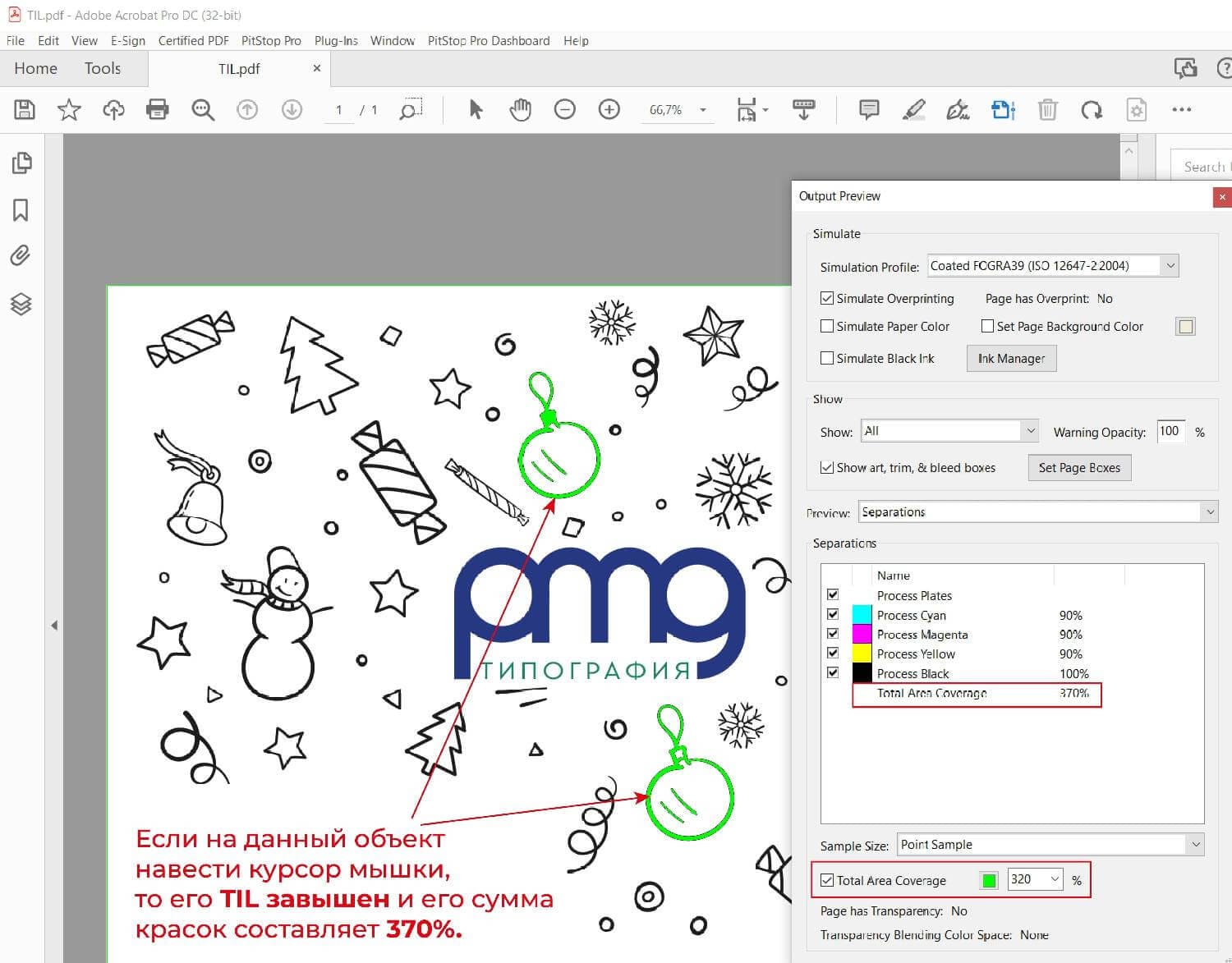Switch to the Home tab
Screen dimensions: 1232x963
(x=35, y=68)
